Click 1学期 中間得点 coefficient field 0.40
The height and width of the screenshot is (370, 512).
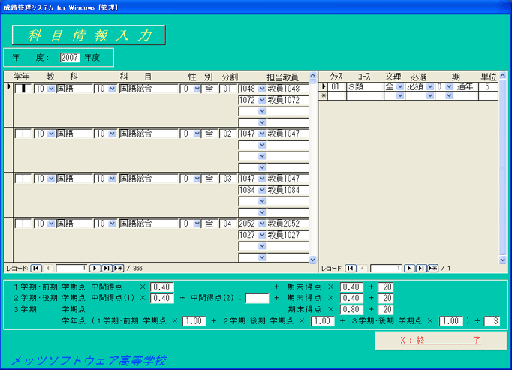[162, 287]
